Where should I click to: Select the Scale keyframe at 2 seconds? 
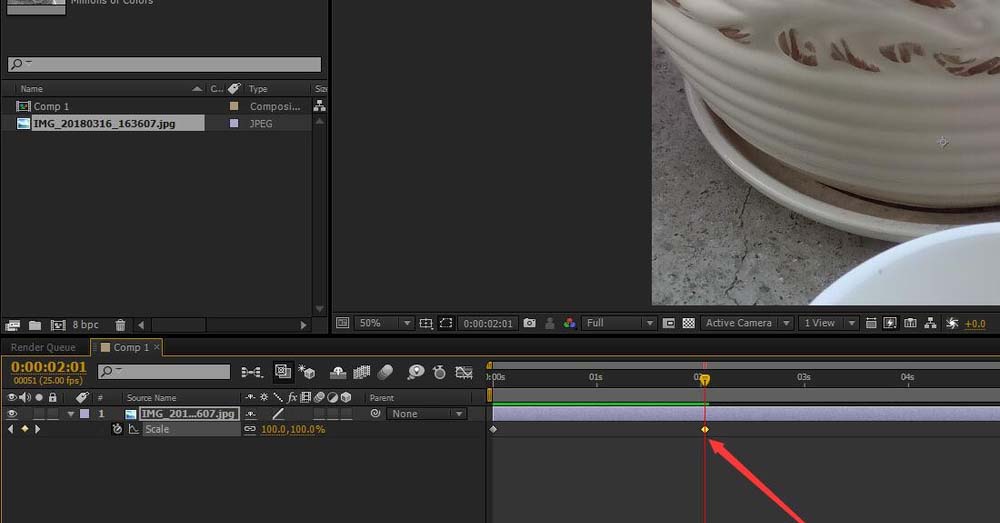click(705, 429)
